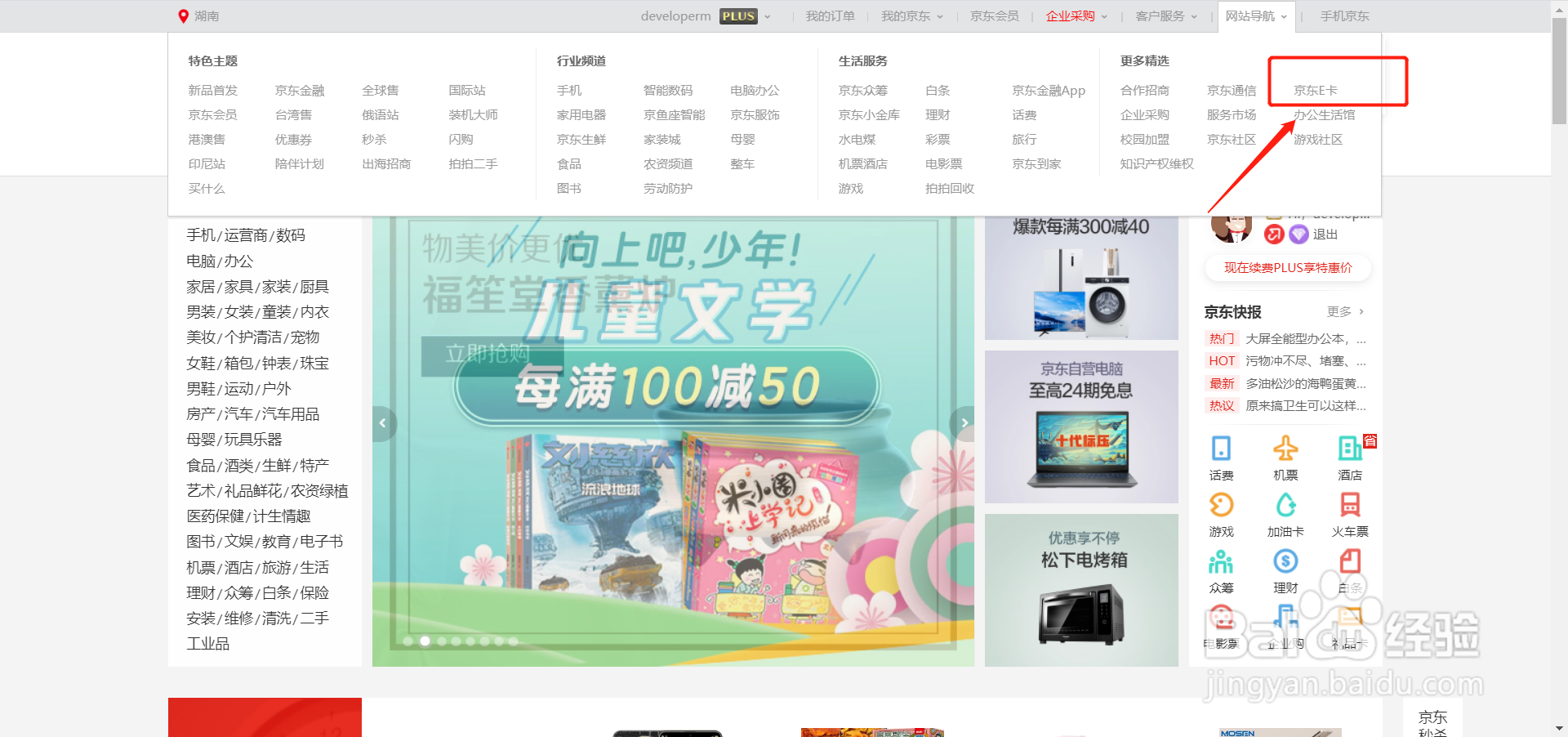The height and width of the screenshot is (737, 1568).
Task: Open the 办公生活馆 link
Action: tap(1324, 115)
